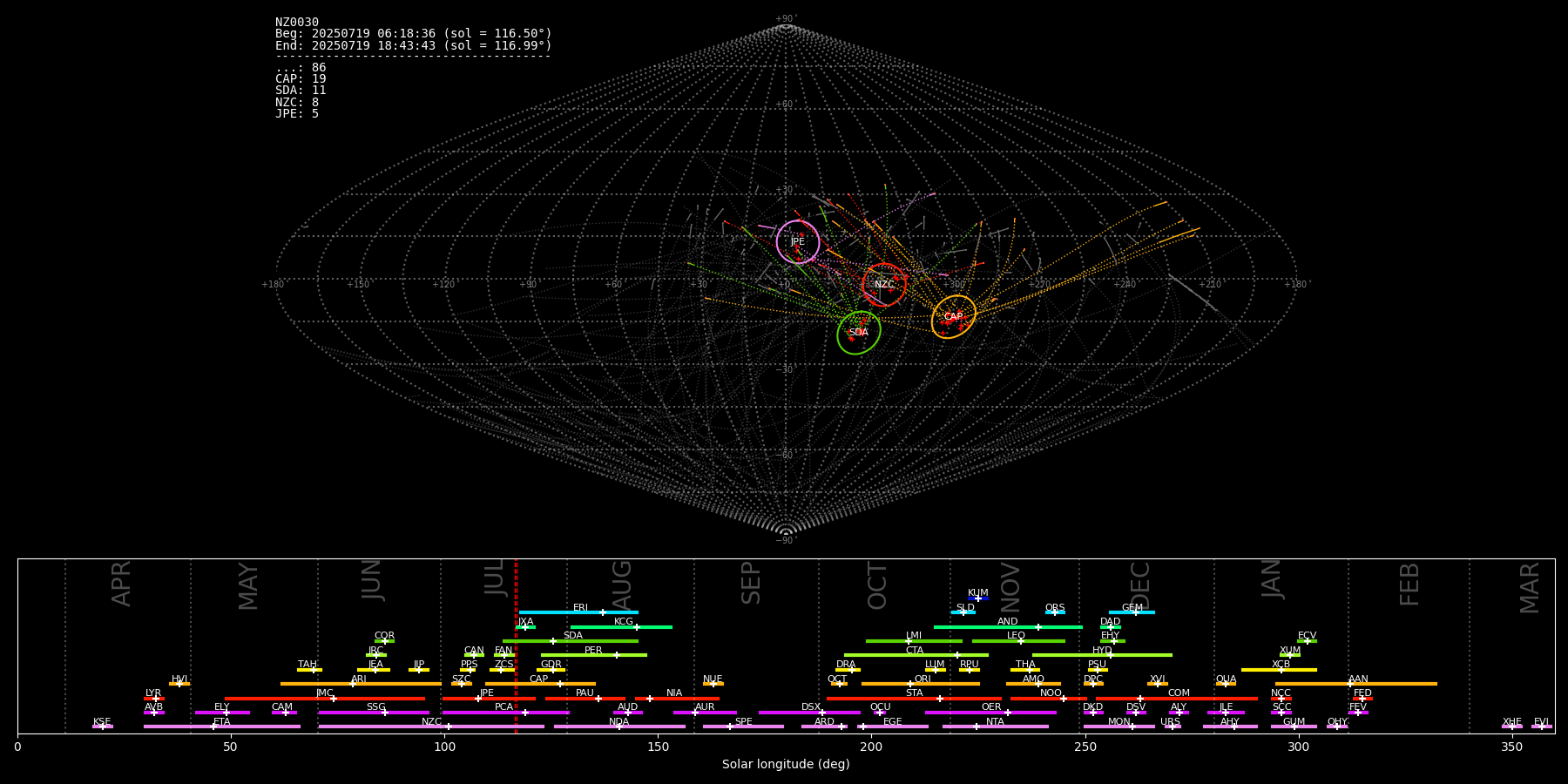Click the NZC shower bar in timeline
This screenshot has width=1568, height=784.
click(x=431, y=727)
